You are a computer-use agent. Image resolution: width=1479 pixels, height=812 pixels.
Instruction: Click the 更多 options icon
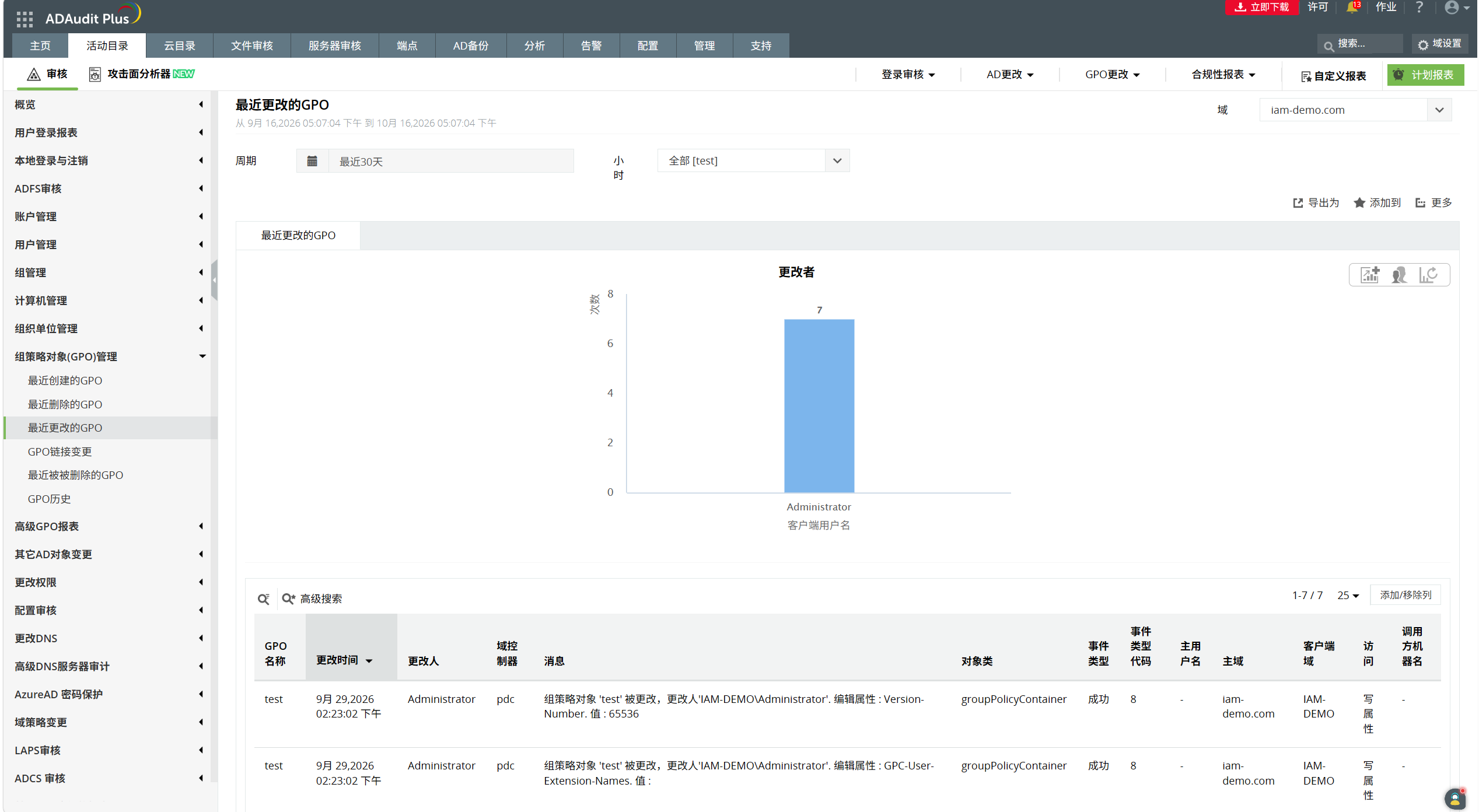[1421, 202]
